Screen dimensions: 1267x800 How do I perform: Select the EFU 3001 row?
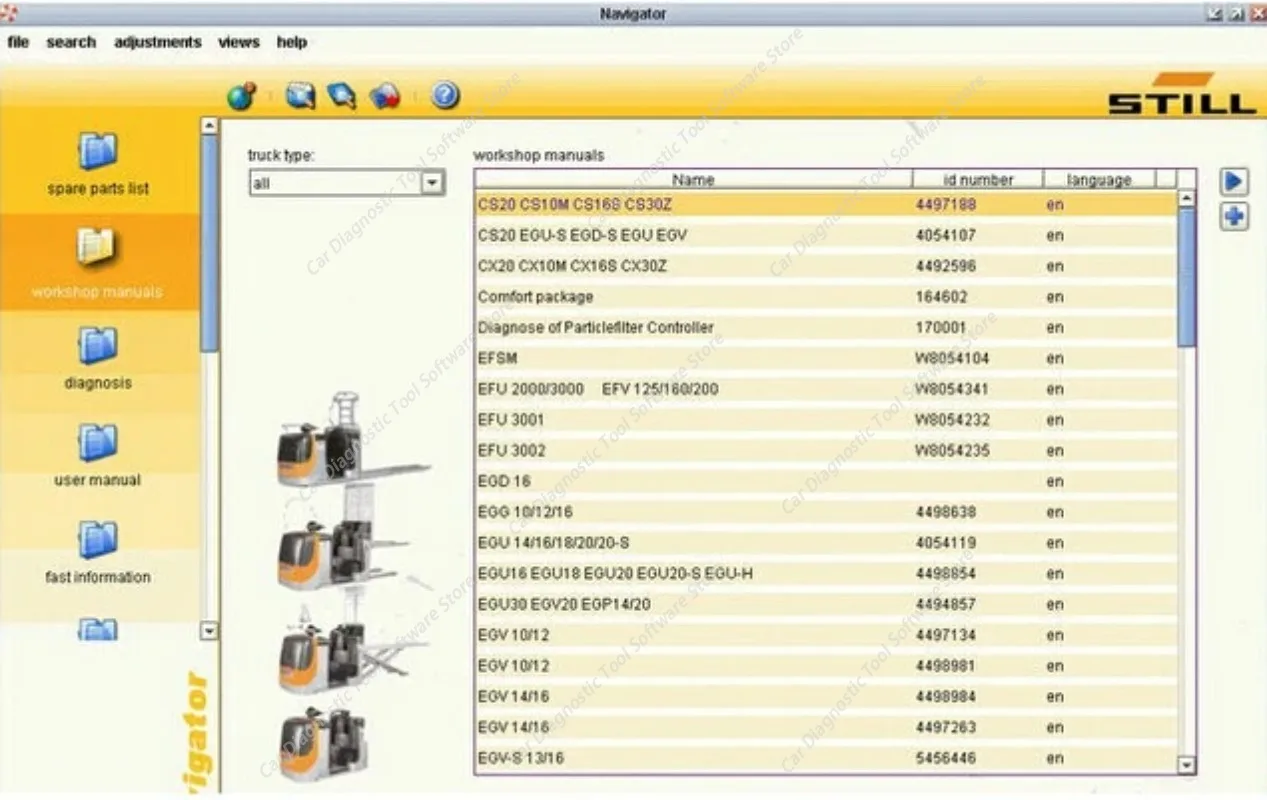coord(826,420)
